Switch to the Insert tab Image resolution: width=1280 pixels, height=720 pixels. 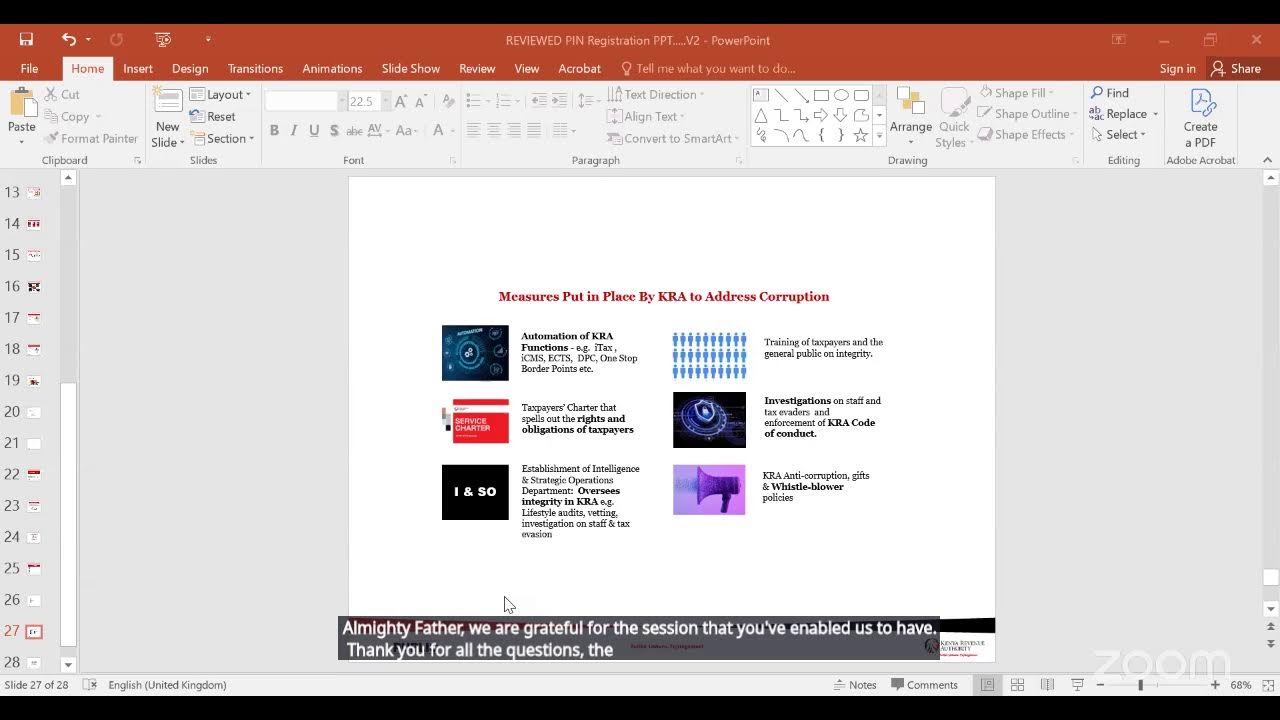pos(138,68)
